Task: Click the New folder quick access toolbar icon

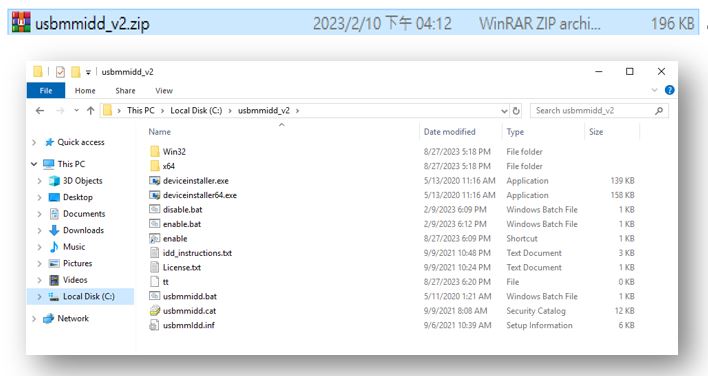Action: point(75,72)
